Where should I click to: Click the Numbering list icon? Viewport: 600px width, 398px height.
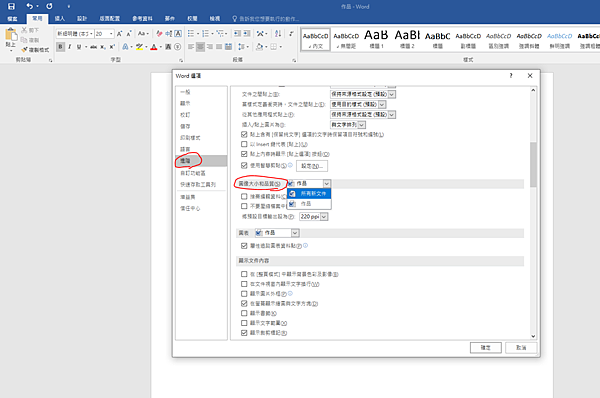205,34
